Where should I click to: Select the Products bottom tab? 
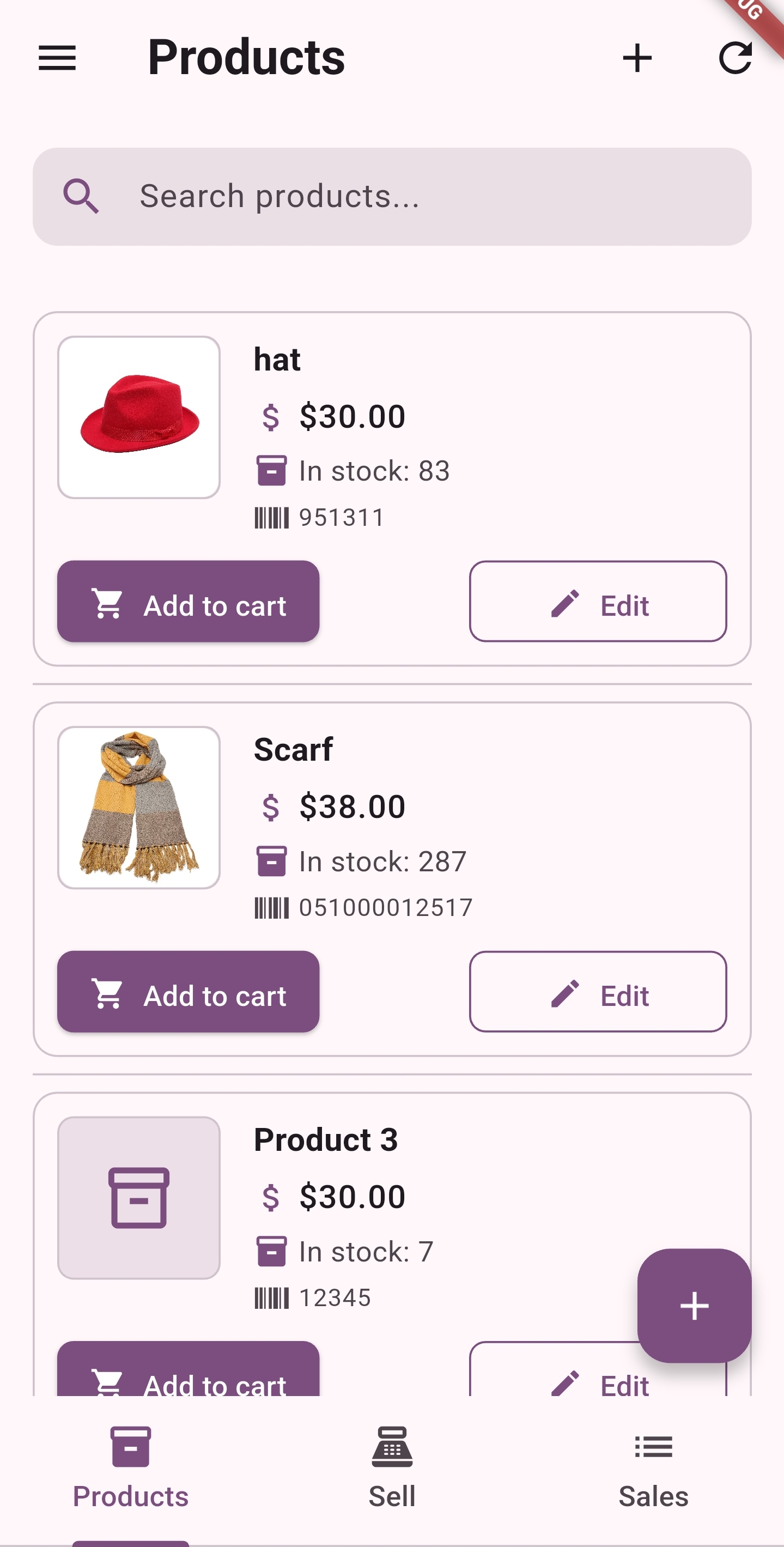pos(130,1469)
